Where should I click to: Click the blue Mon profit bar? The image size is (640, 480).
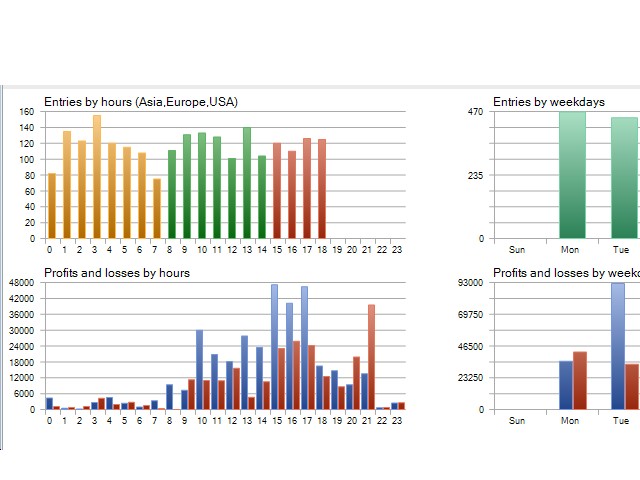[x=566, y=385]
